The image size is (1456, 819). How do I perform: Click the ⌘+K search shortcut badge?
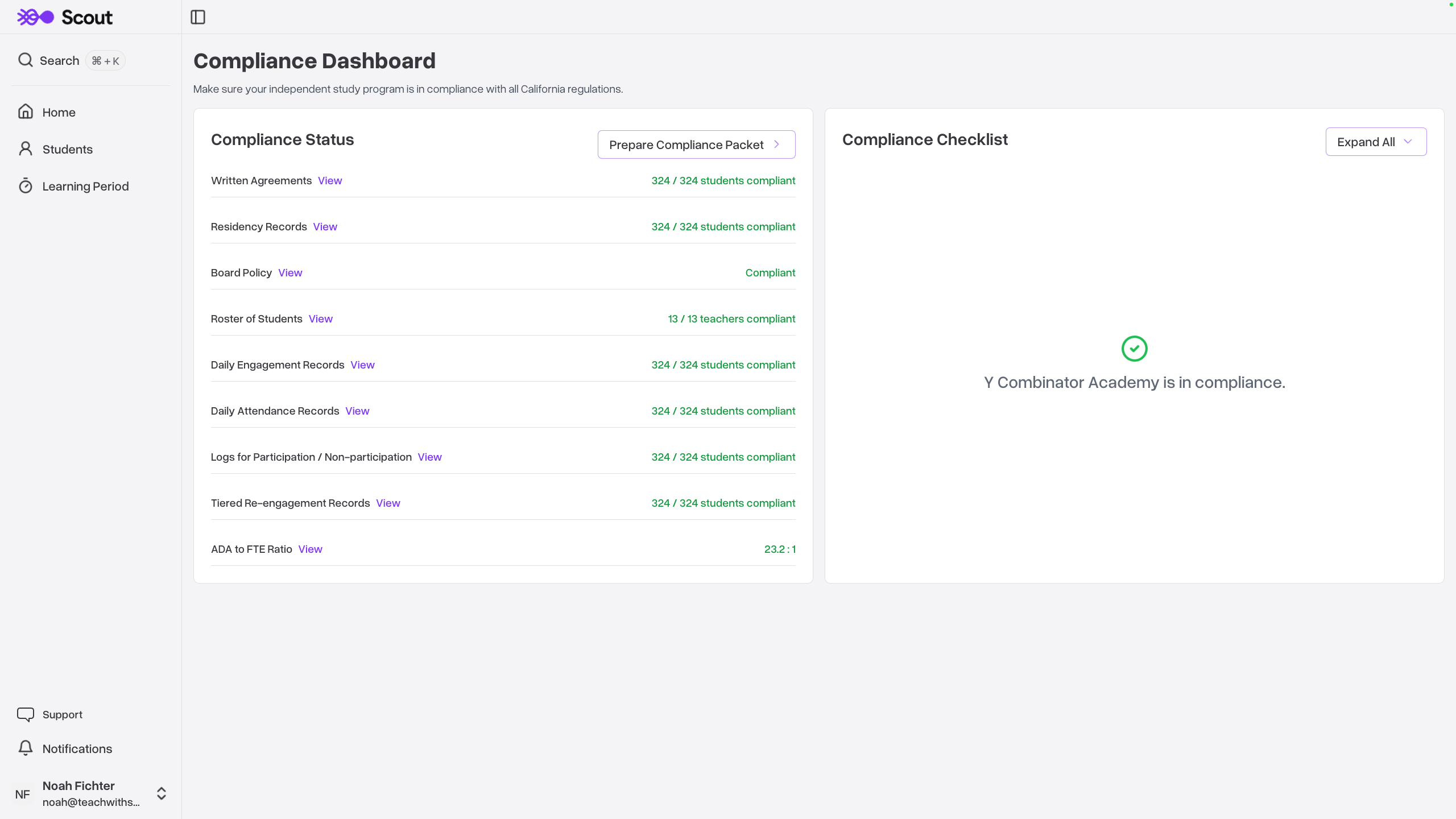pos(105,61)
